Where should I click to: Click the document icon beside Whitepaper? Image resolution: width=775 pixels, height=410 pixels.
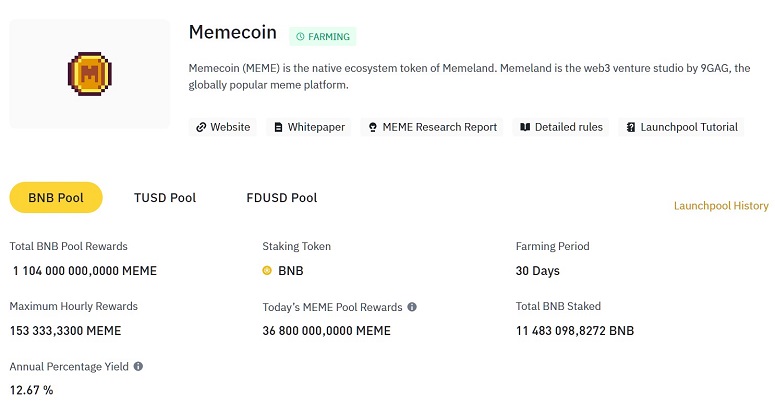(278, 127)
